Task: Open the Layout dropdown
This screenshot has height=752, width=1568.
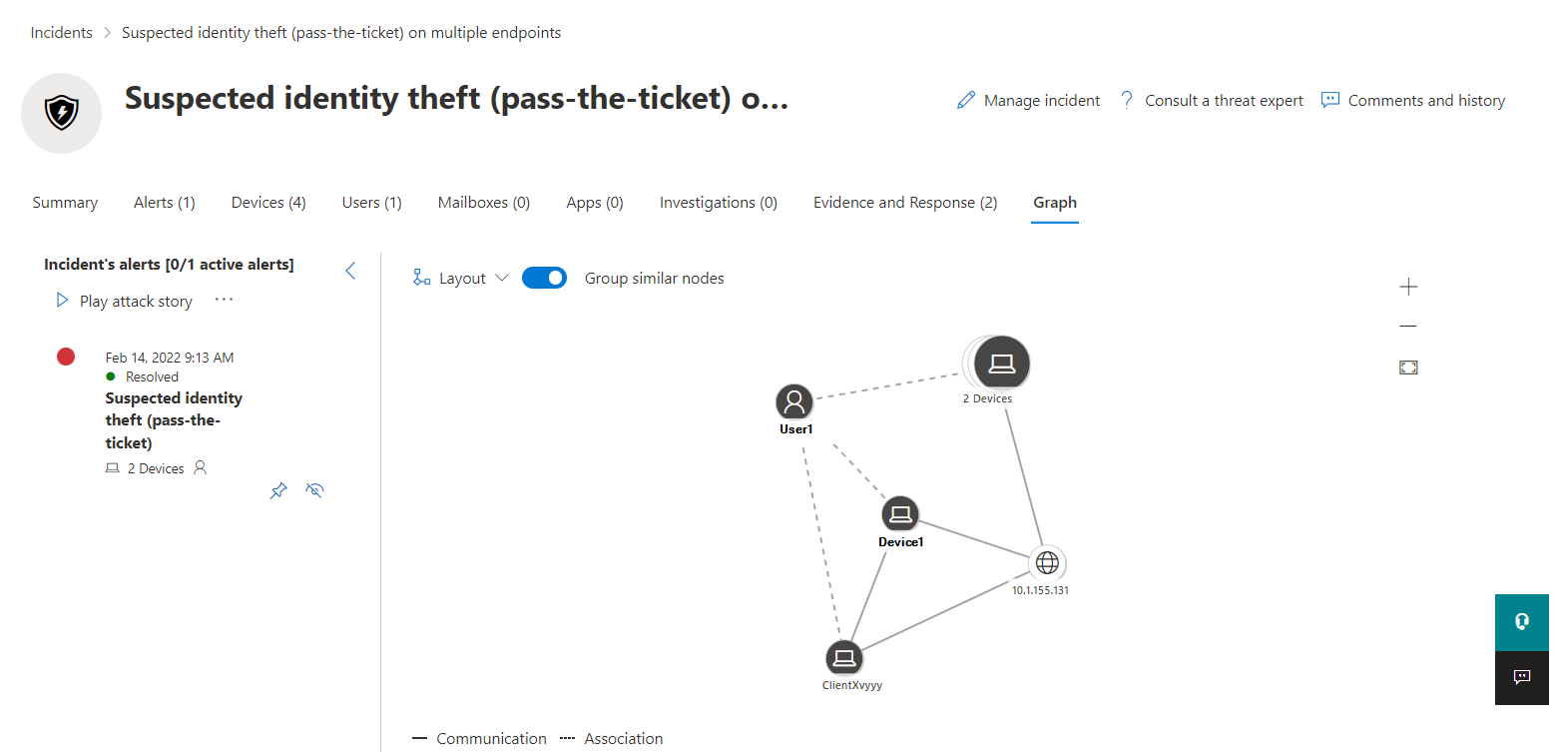Action: pos(461,278)
